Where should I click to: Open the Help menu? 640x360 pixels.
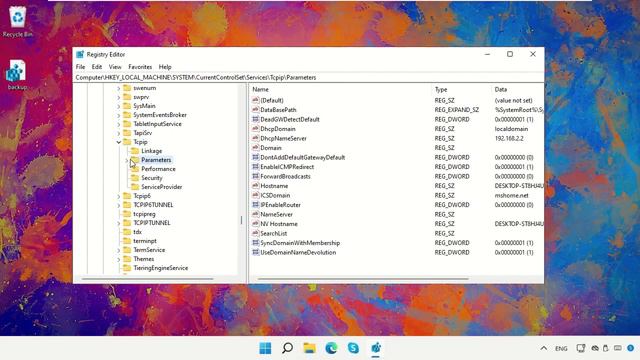tap(165, 67)
